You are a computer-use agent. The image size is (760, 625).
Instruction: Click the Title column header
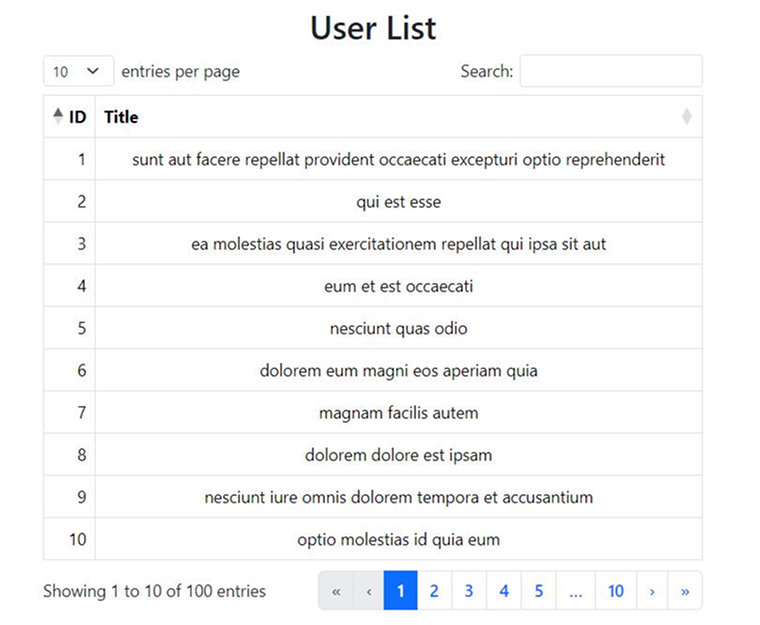click(122, 117)
